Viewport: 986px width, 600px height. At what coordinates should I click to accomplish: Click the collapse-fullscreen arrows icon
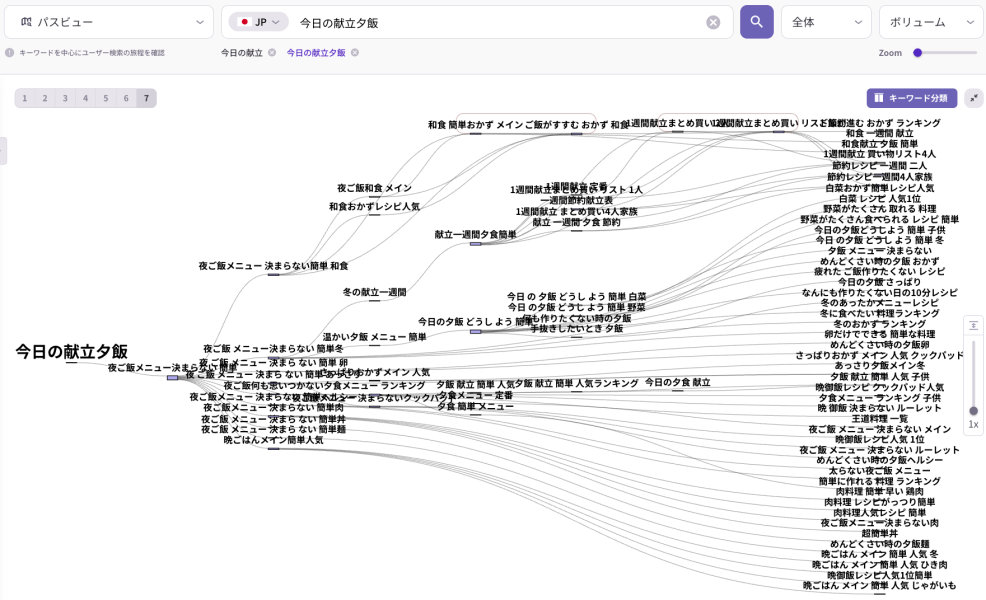tap(974, 98)
